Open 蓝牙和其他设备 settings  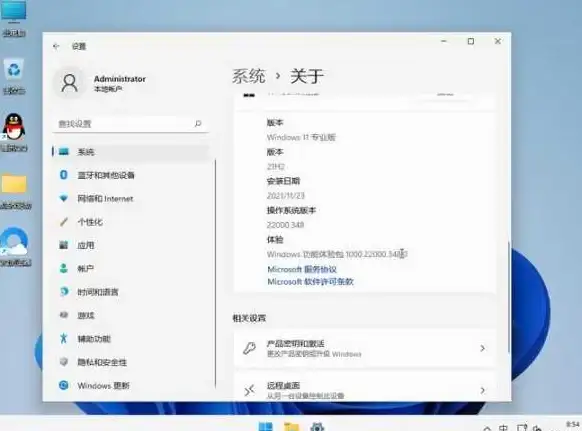(x=131, y=175)
